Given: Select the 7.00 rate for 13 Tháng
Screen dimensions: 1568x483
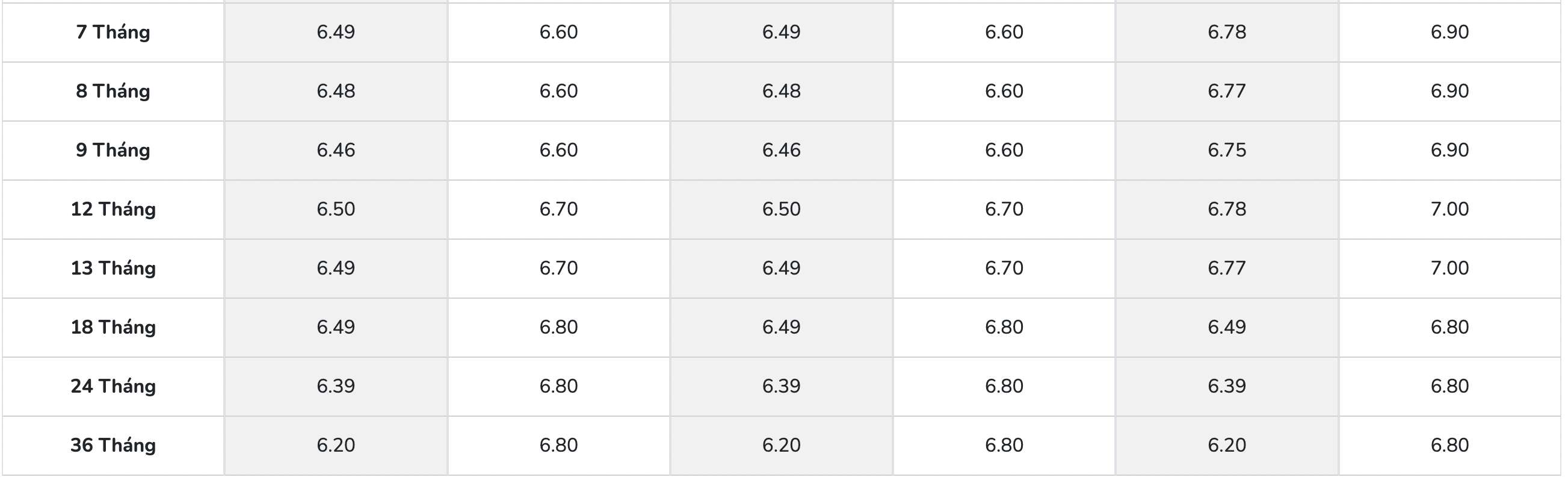Looking at the screenshot, I should [x=1449, y=268].
